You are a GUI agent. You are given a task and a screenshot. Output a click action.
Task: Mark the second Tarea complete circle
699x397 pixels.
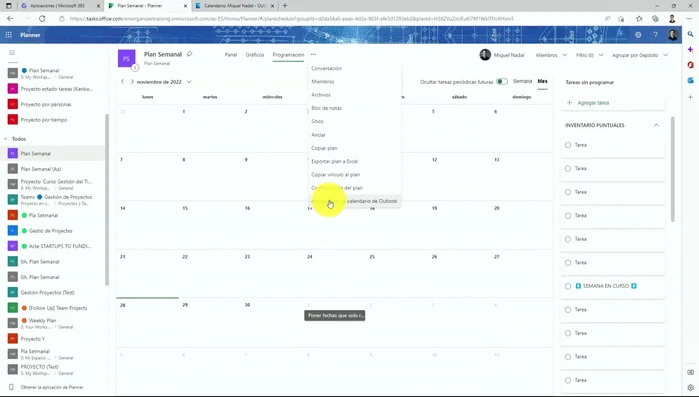tap(567, 168)
